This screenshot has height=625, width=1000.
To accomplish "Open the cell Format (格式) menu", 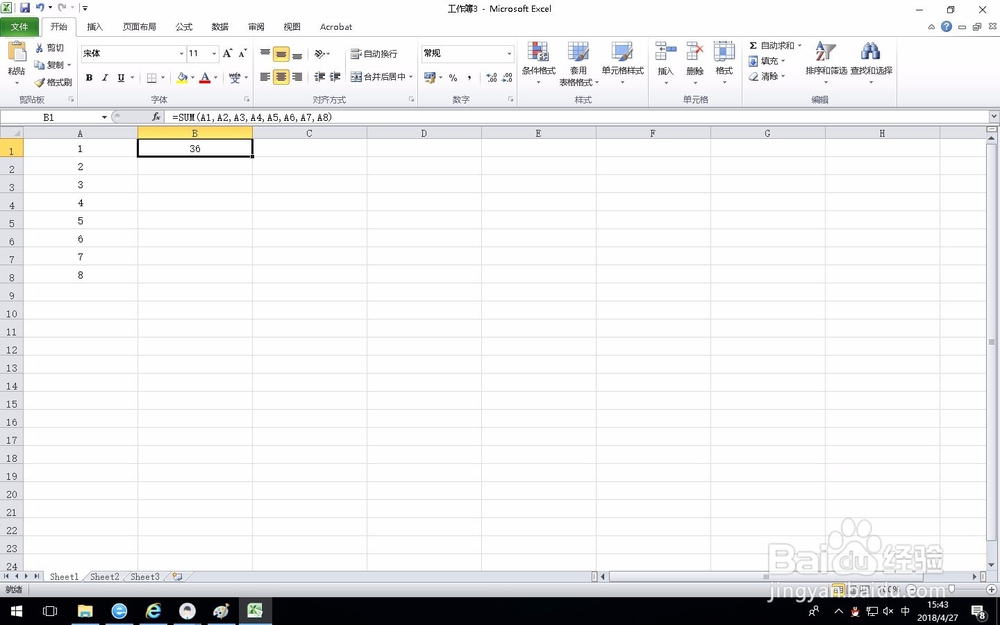I will (724, 62).
